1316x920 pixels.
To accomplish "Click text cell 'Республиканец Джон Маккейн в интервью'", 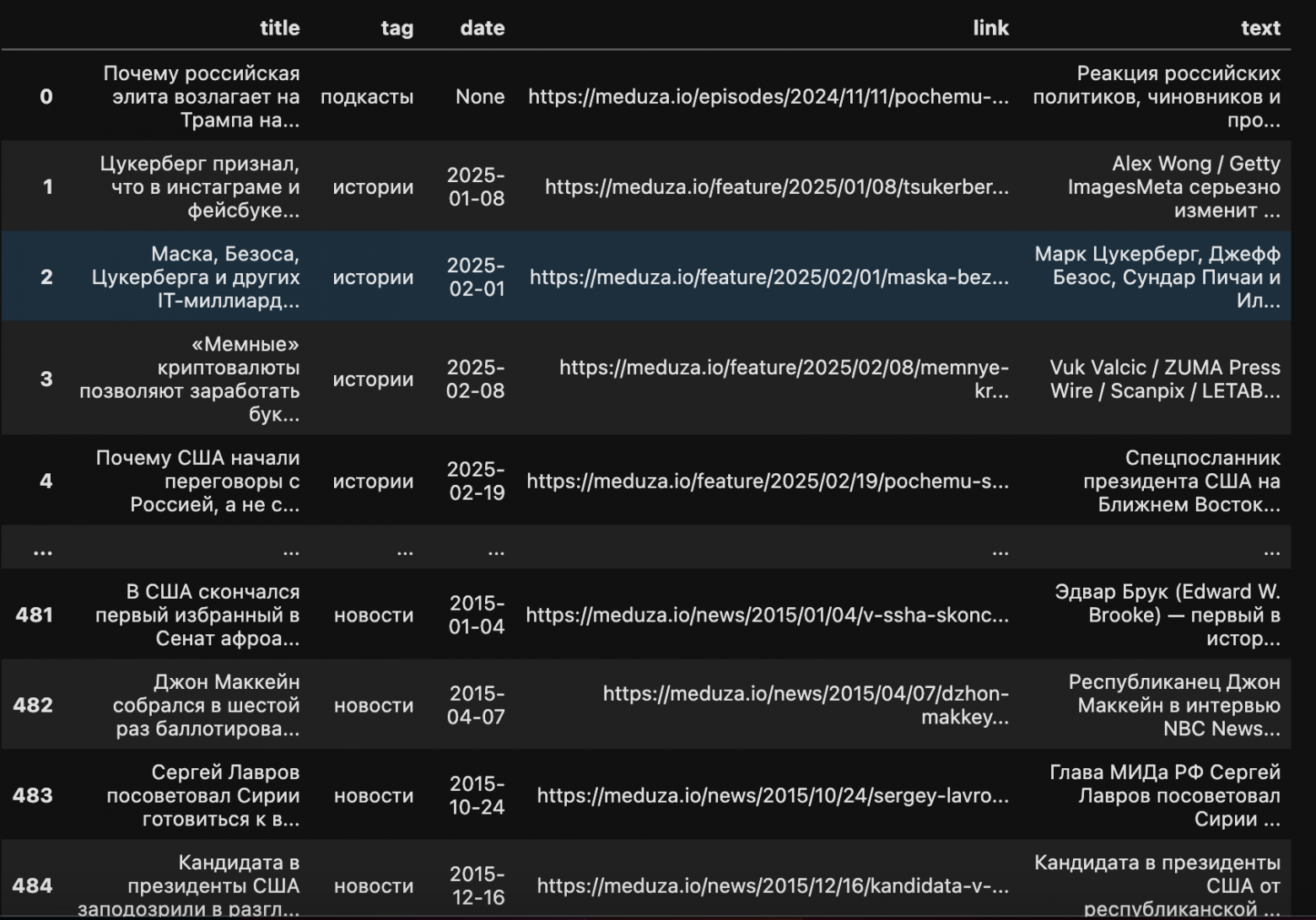I will pos(1174,705).
